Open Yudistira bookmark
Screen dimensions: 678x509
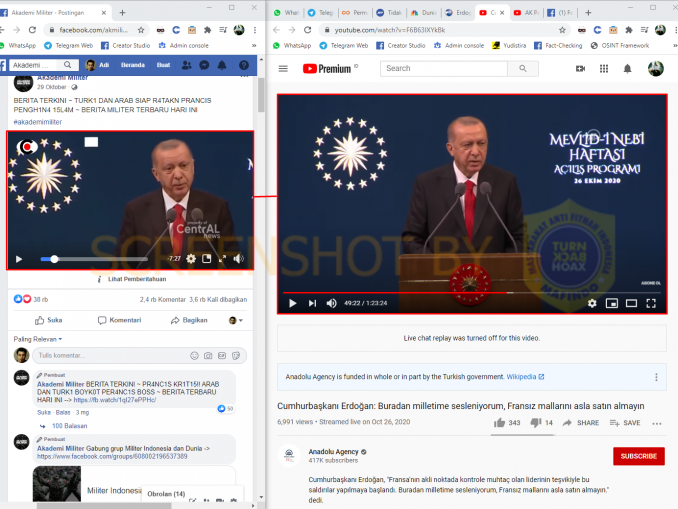(x=509, y=45)
